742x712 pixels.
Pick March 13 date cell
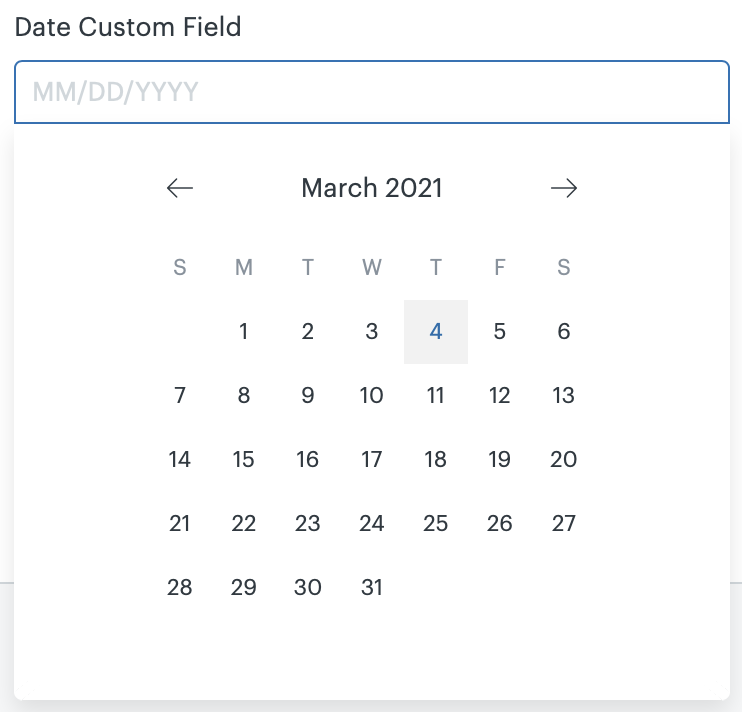(564, 396)
